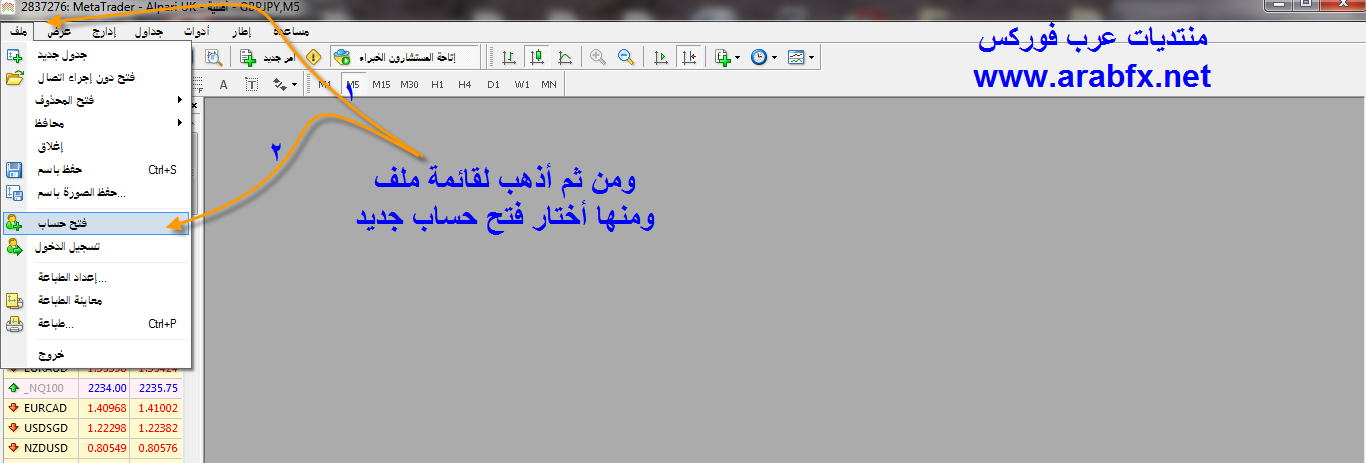Select the M5 timeframe
1366x463 pixels.
point(353,85)
